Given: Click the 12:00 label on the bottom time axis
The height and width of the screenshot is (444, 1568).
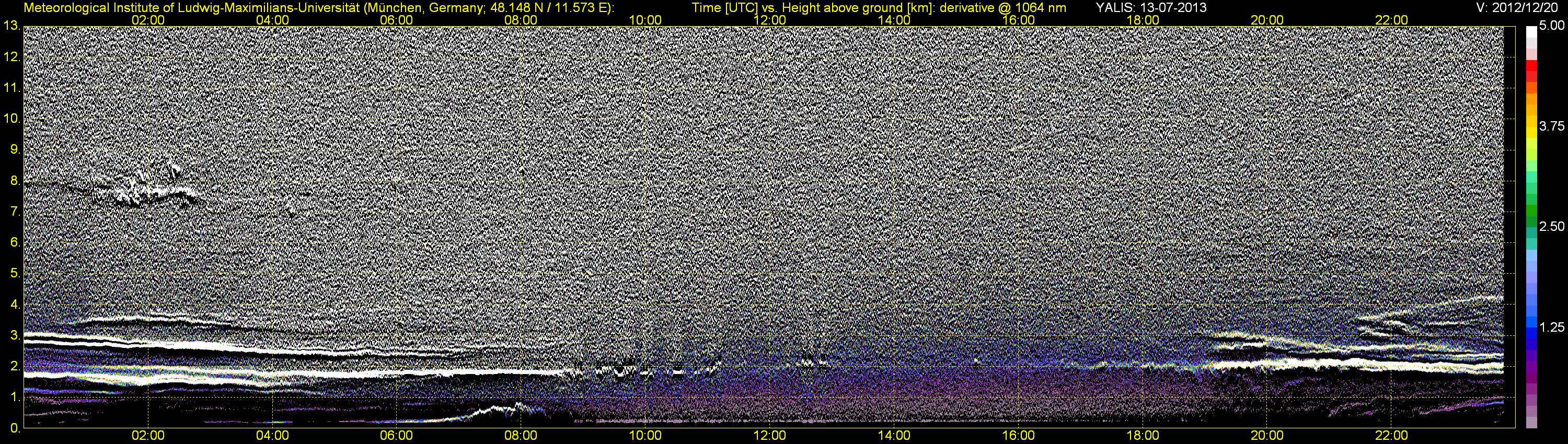Looking at the screenshot, I should pyautogui.click(x=769, y=436).
